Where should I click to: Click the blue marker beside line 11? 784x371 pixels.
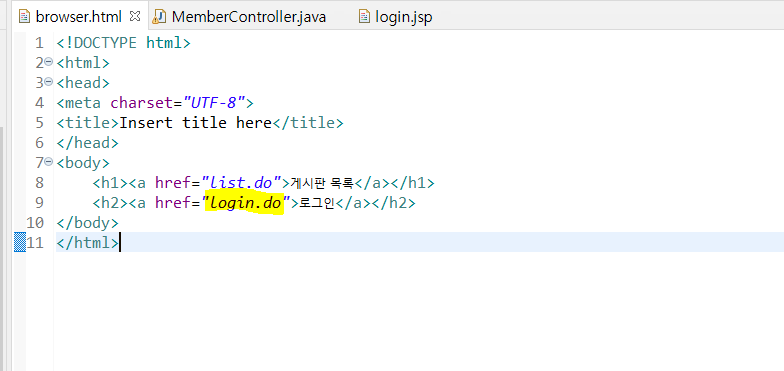coord(20,242)
